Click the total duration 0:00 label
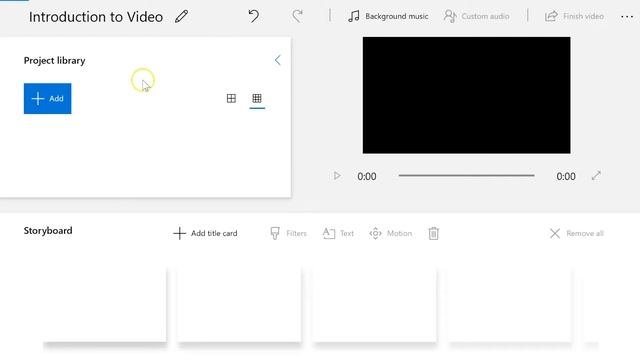Viewport: 640px width, 360px height. click(566, 176)
